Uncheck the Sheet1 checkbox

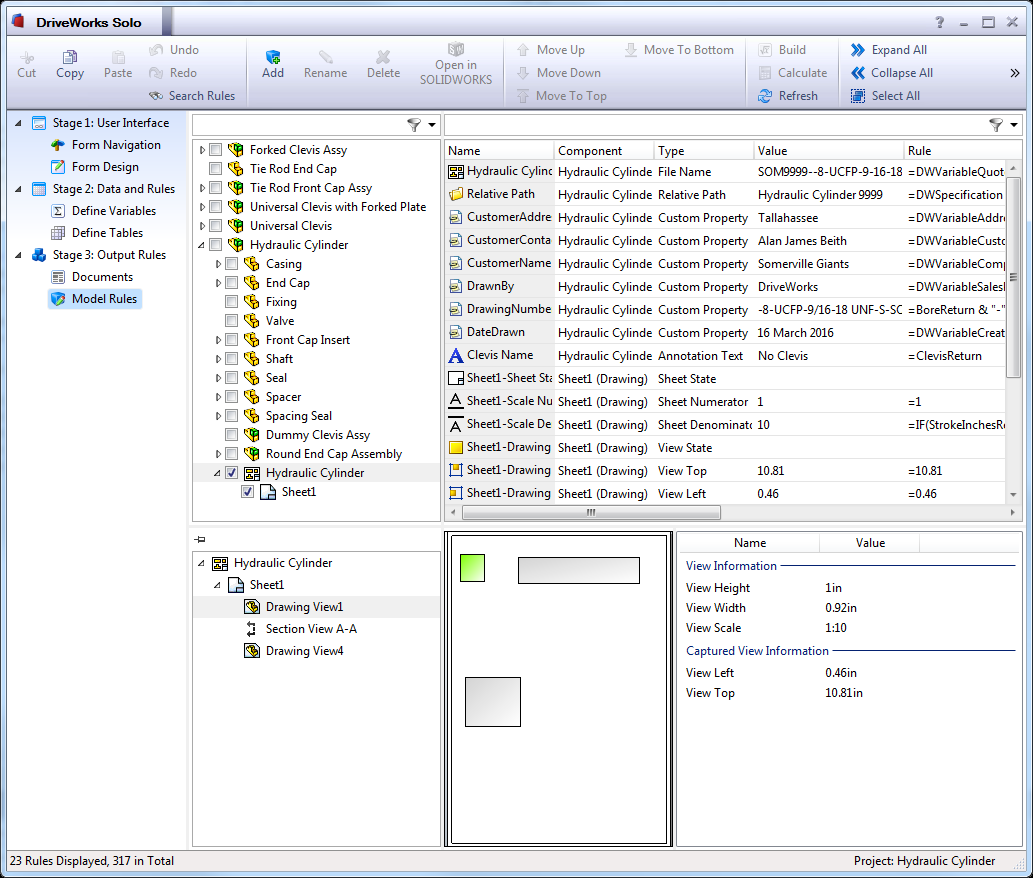pyautogui.click(x=247, y=492)
